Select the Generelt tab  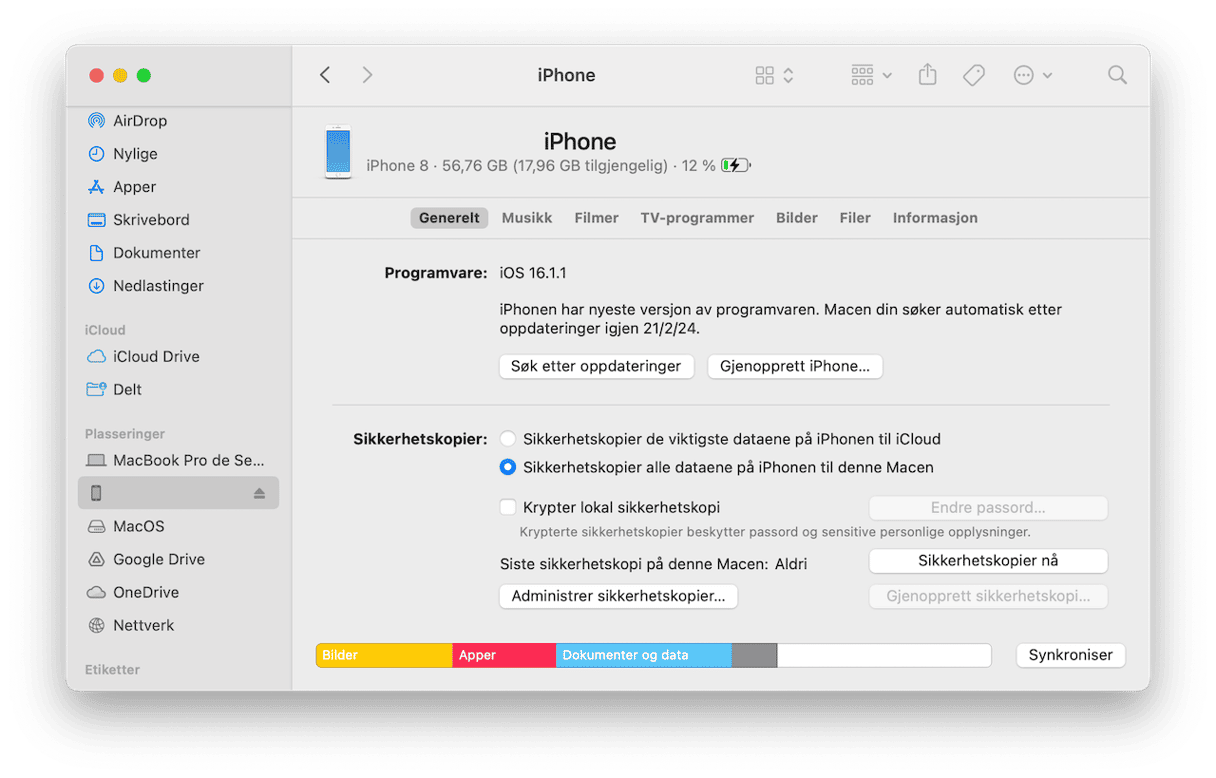point(449,218)
